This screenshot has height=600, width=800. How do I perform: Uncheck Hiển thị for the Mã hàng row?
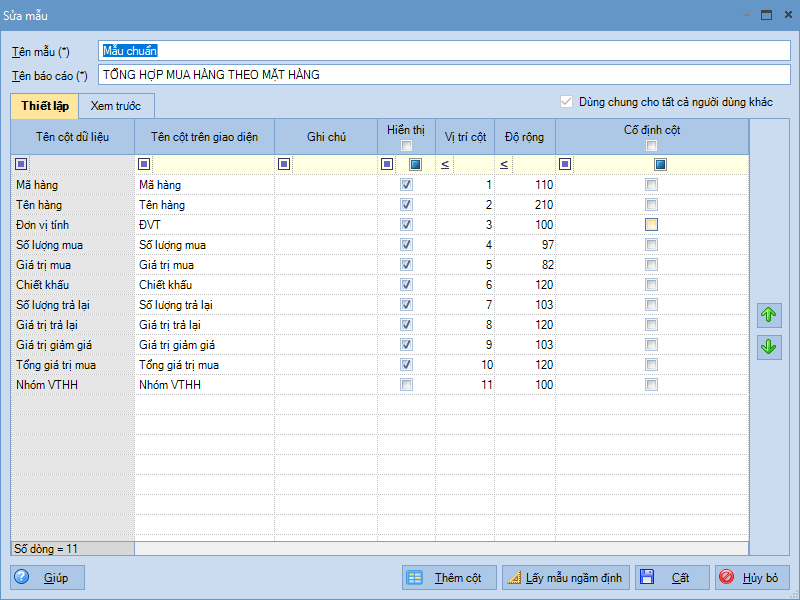(406, 185)
